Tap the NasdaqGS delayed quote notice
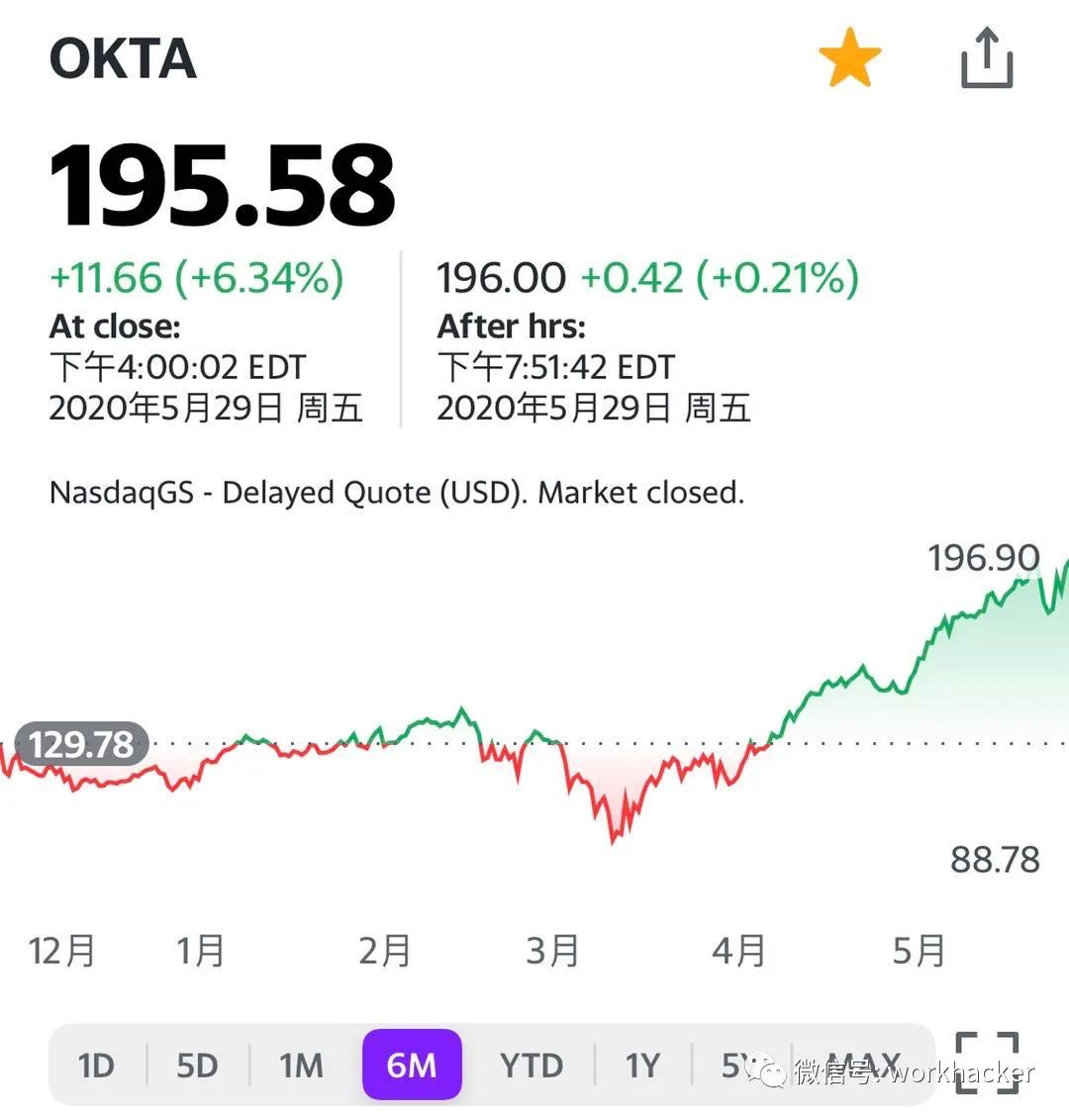The height and width of the screenshot is (1120, 1069). [396, 492]
